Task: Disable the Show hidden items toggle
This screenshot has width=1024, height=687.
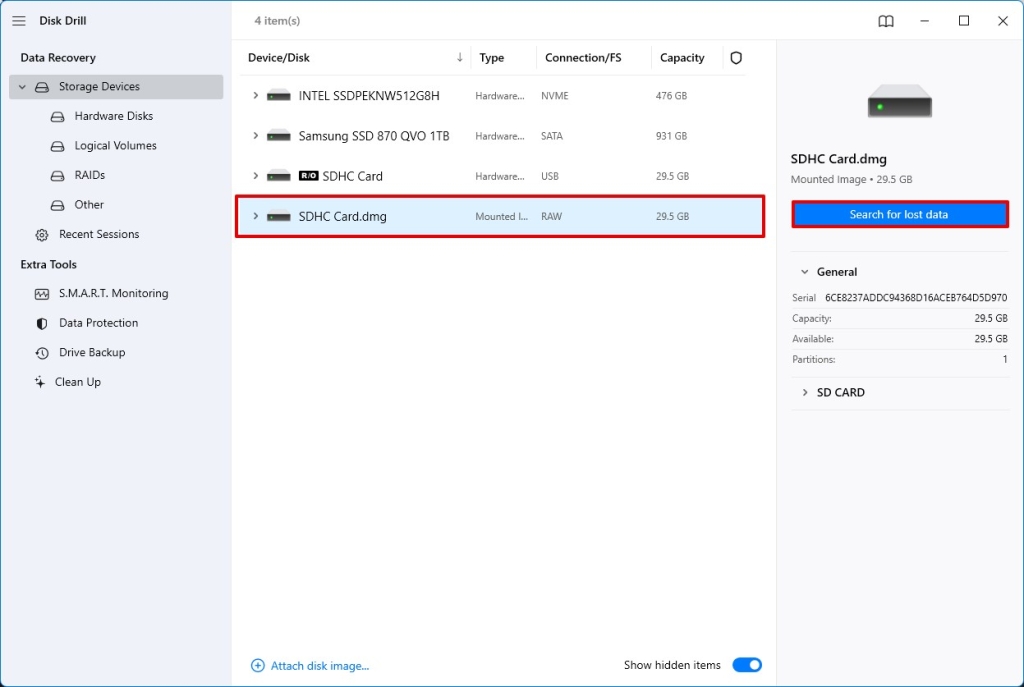Action: pyautogui.click(x=747, y=664)
